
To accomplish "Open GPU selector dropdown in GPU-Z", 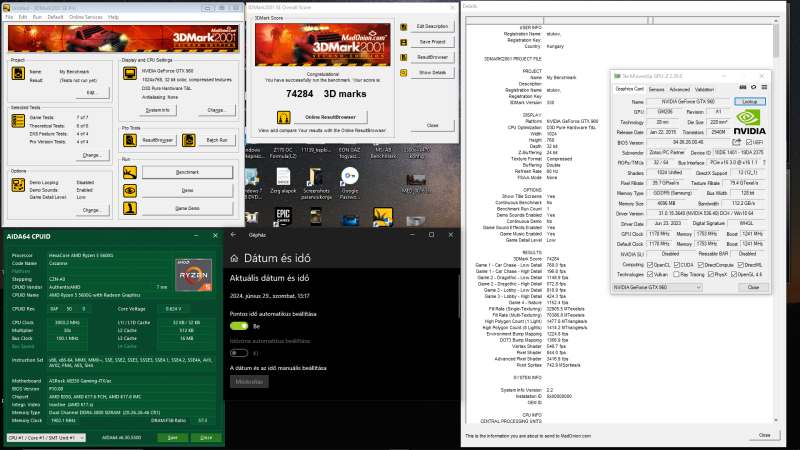I will tap(657, 288).
